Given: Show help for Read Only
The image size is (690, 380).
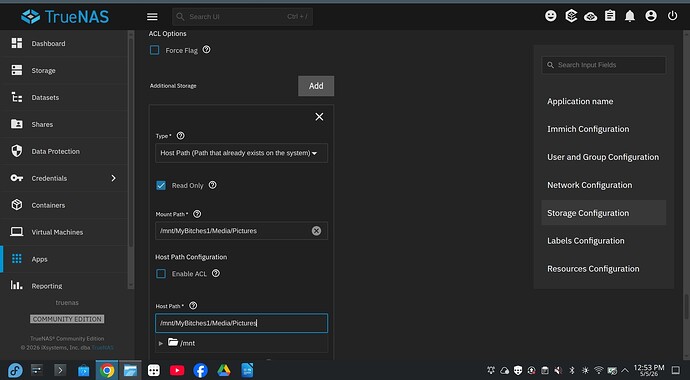Looking at the screenshot, I should click(213, 185).
